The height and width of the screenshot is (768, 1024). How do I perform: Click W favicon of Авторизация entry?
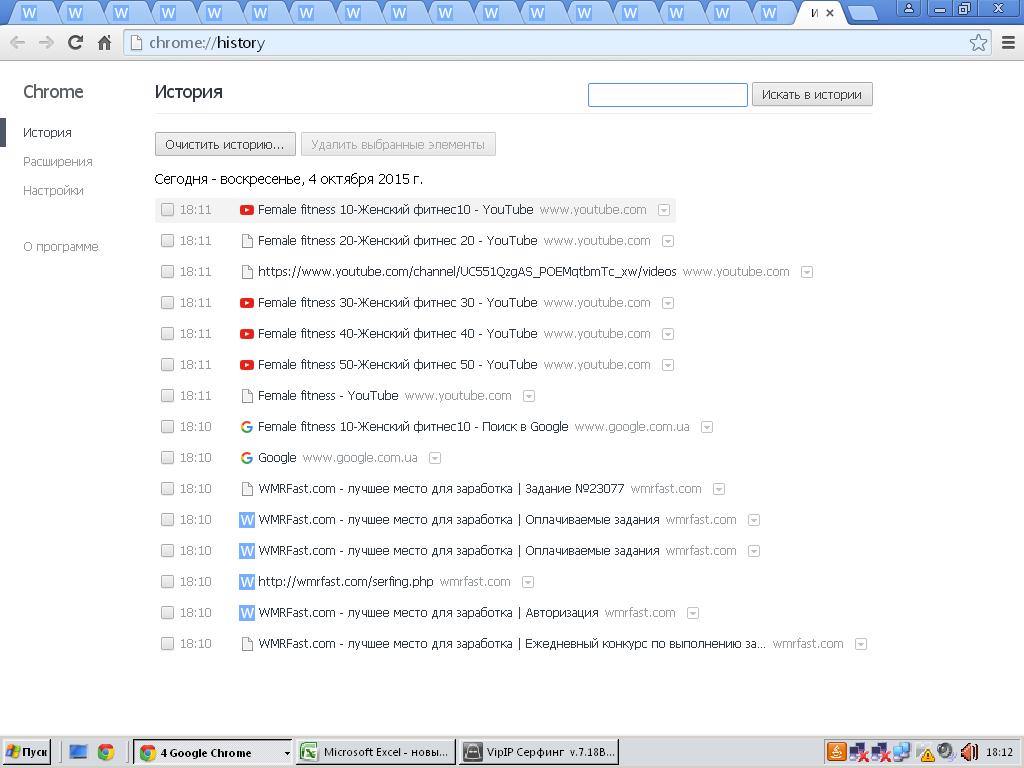(246, 613)
